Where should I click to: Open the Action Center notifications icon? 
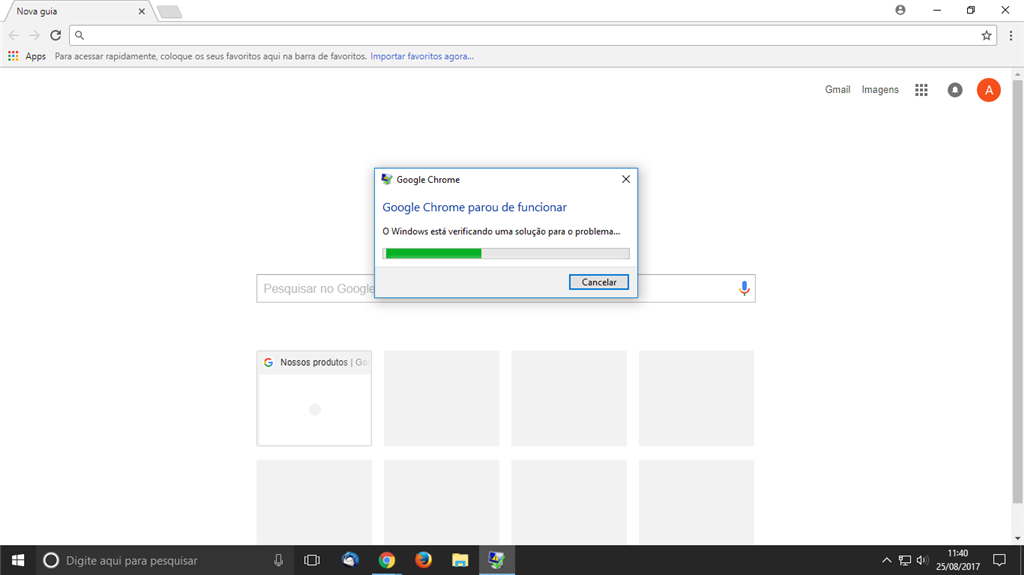pyautogui.click(x=999, y=560)
